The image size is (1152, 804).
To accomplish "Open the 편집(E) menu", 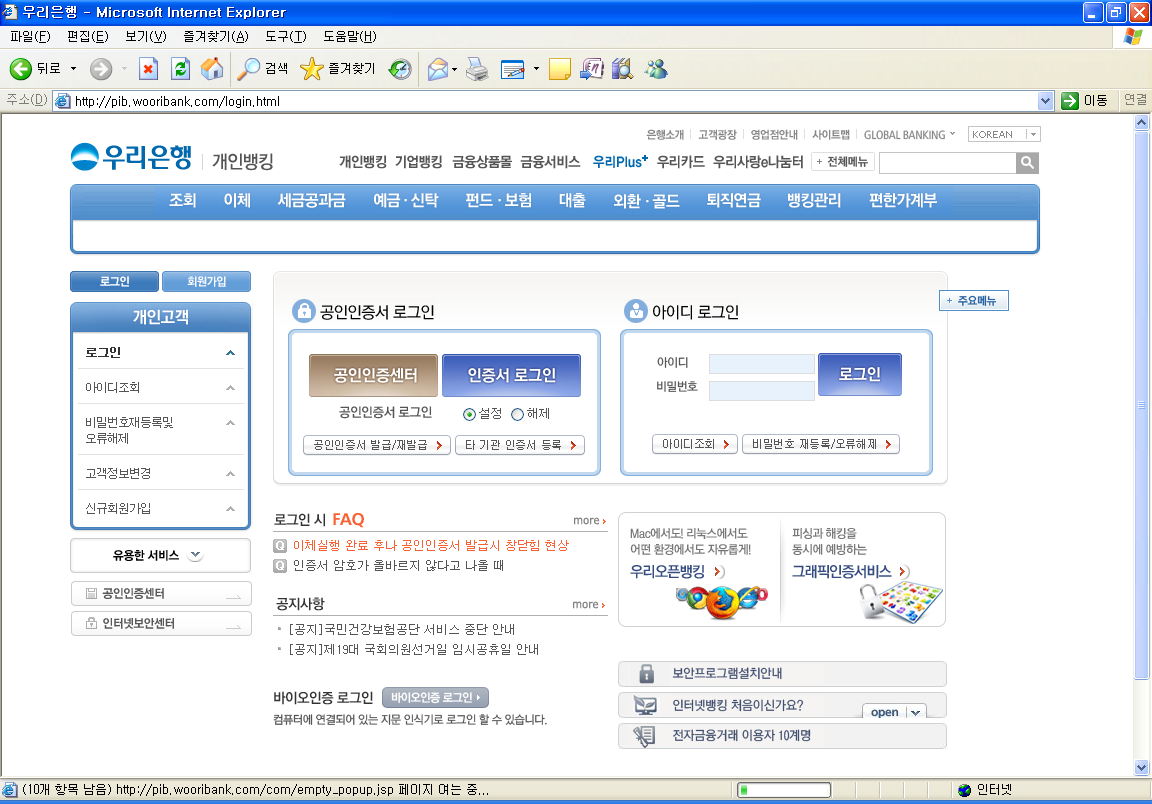I will [87, 36].
